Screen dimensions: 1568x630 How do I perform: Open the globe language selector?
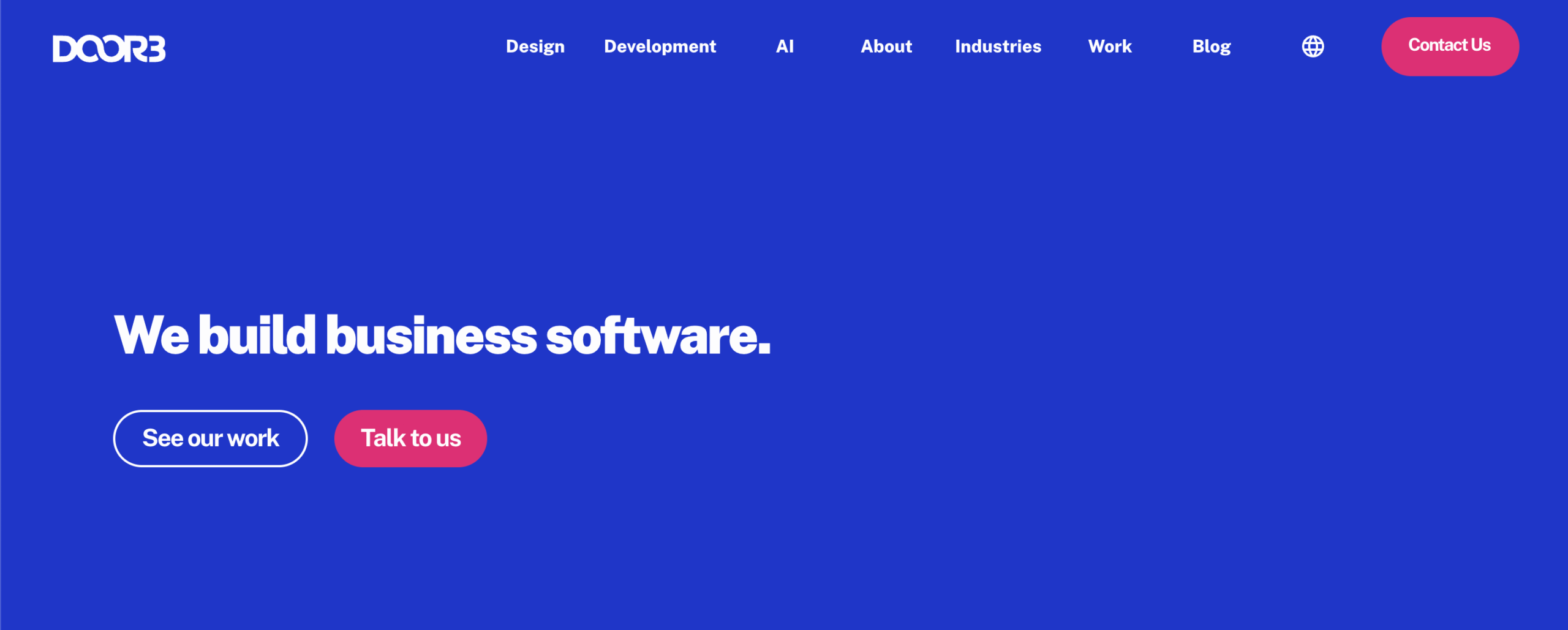coord(1313,47)
